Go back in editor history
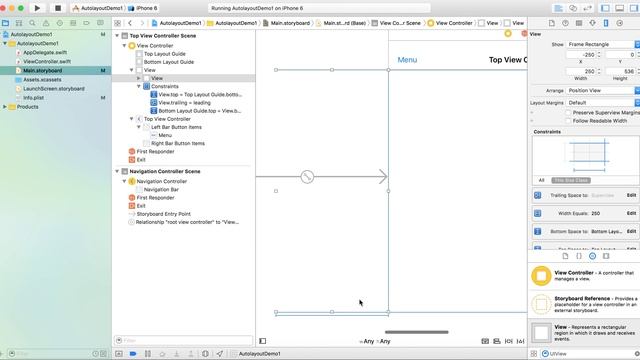The width and height of the screenshot is (640, 360). [x=130, y=23]
